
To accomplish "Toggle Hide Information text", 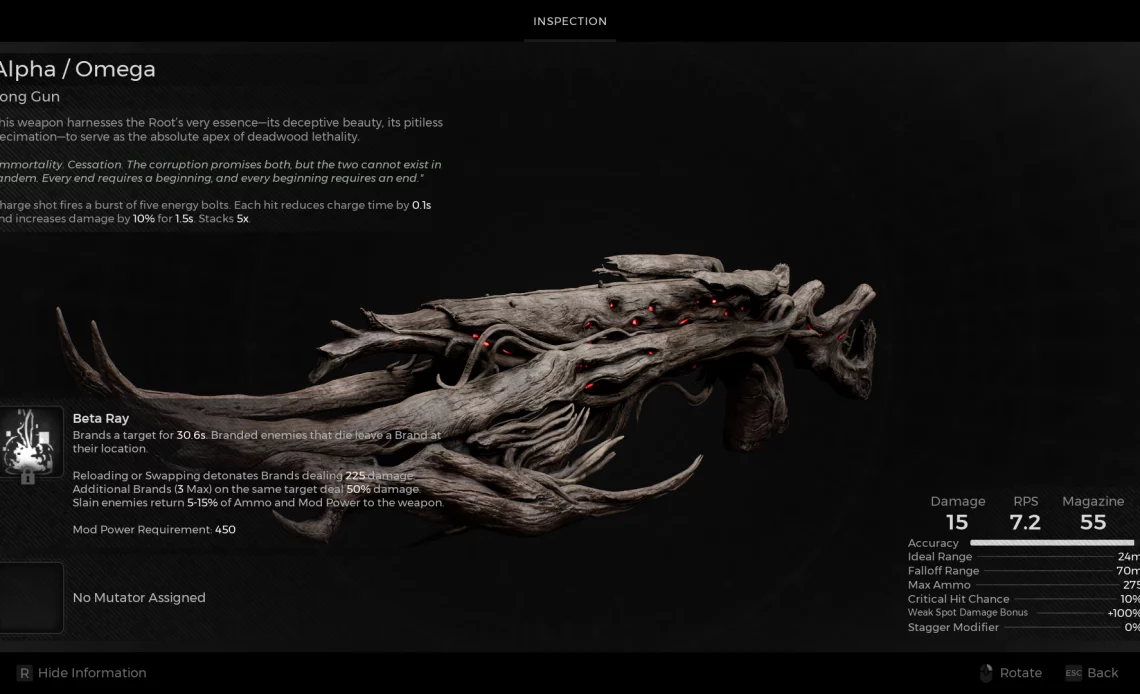I will 92,673.
